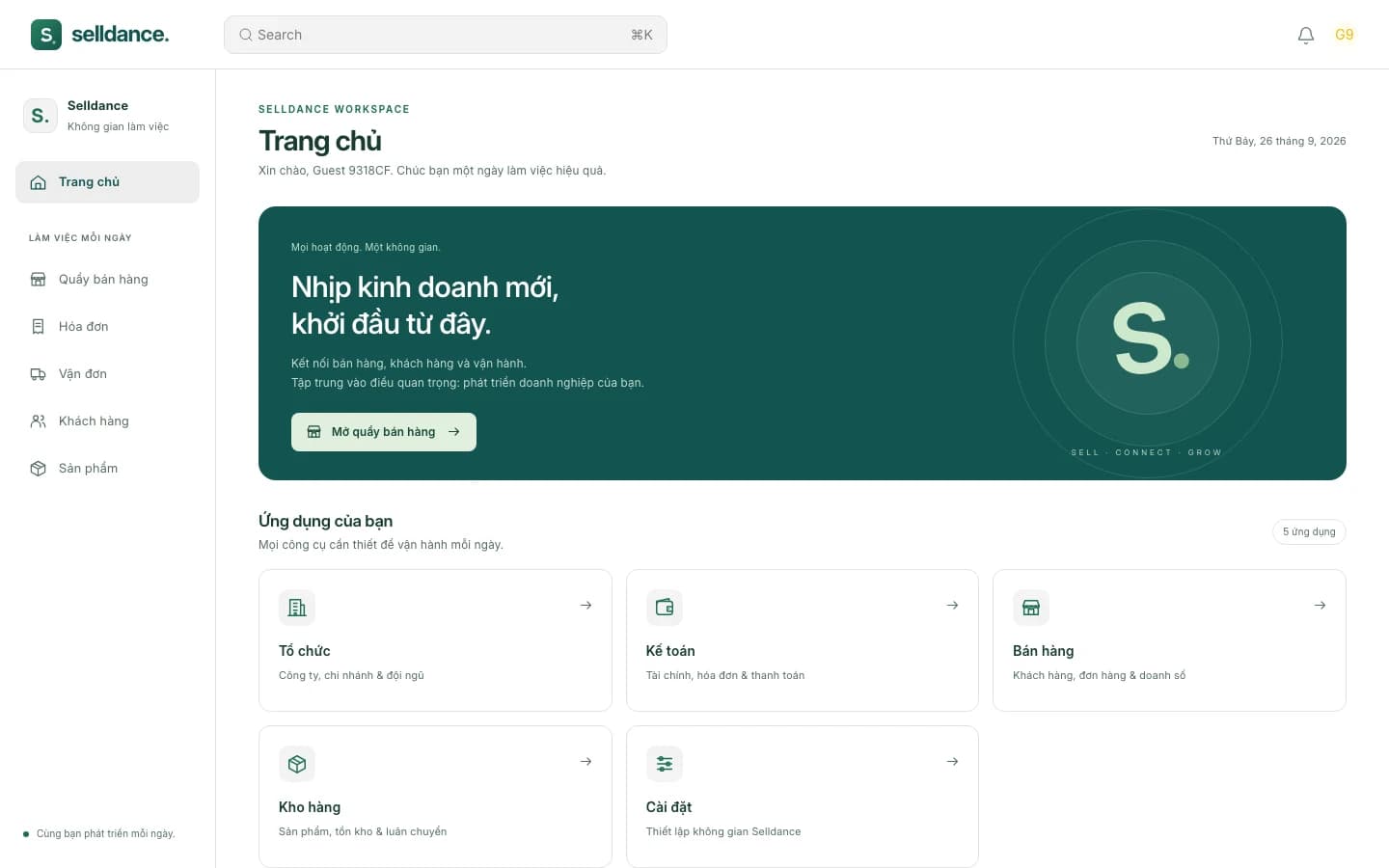Click the store icon in Mở quầy bán hàng button

(x=314, y=432)
